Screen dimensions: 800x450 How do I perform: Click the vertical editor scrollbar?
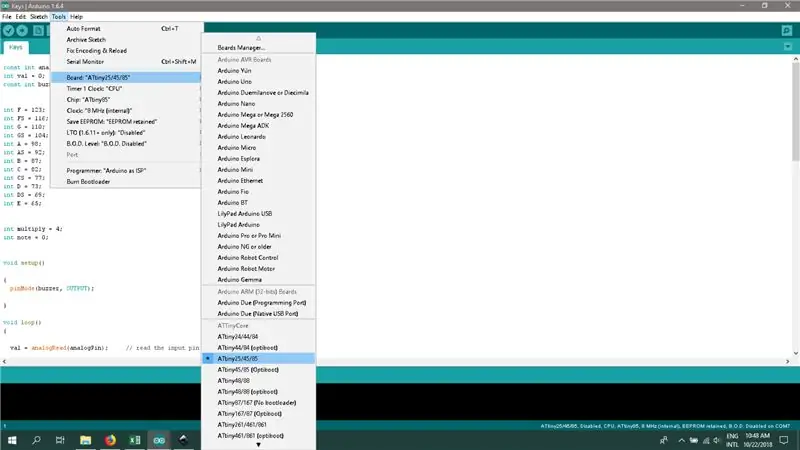point(795,112)
